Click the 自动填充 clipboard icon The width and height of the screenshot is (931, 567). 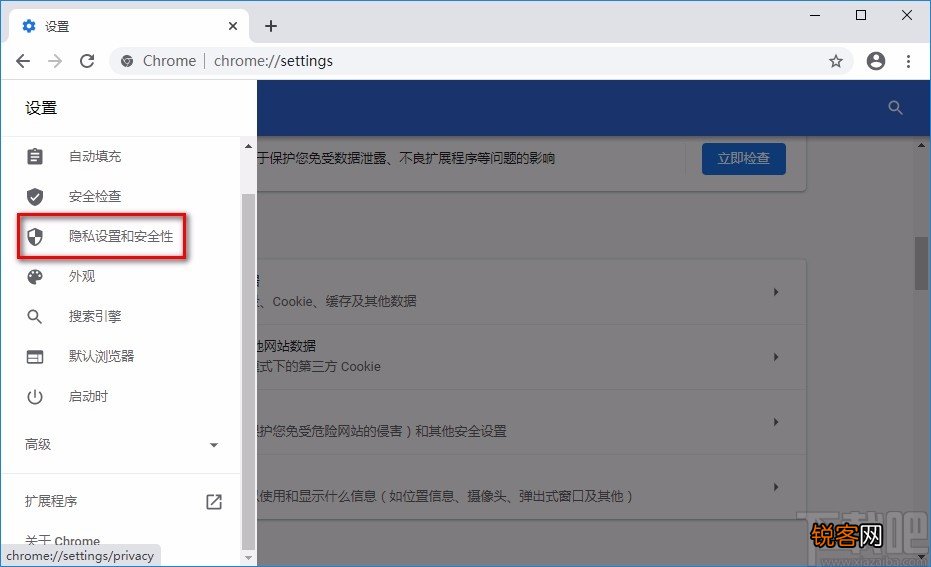35,156
